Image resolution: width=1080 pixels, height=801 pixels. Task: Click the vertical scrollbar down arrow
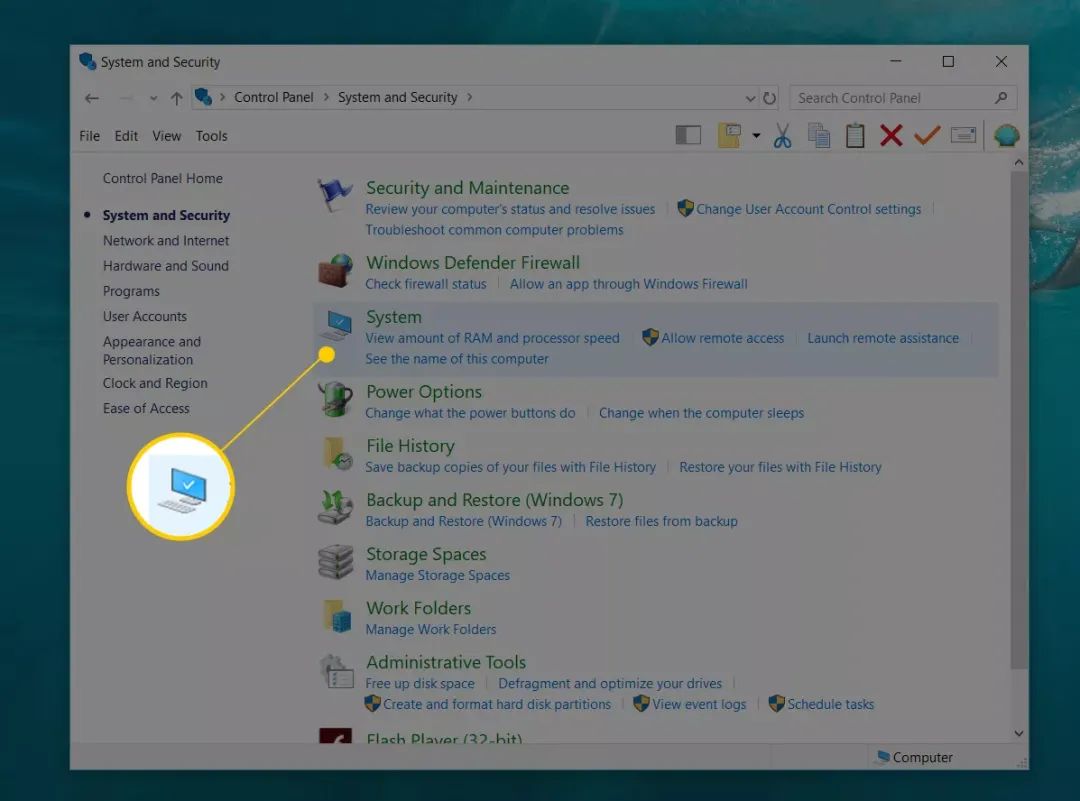tap(1019, 734)
